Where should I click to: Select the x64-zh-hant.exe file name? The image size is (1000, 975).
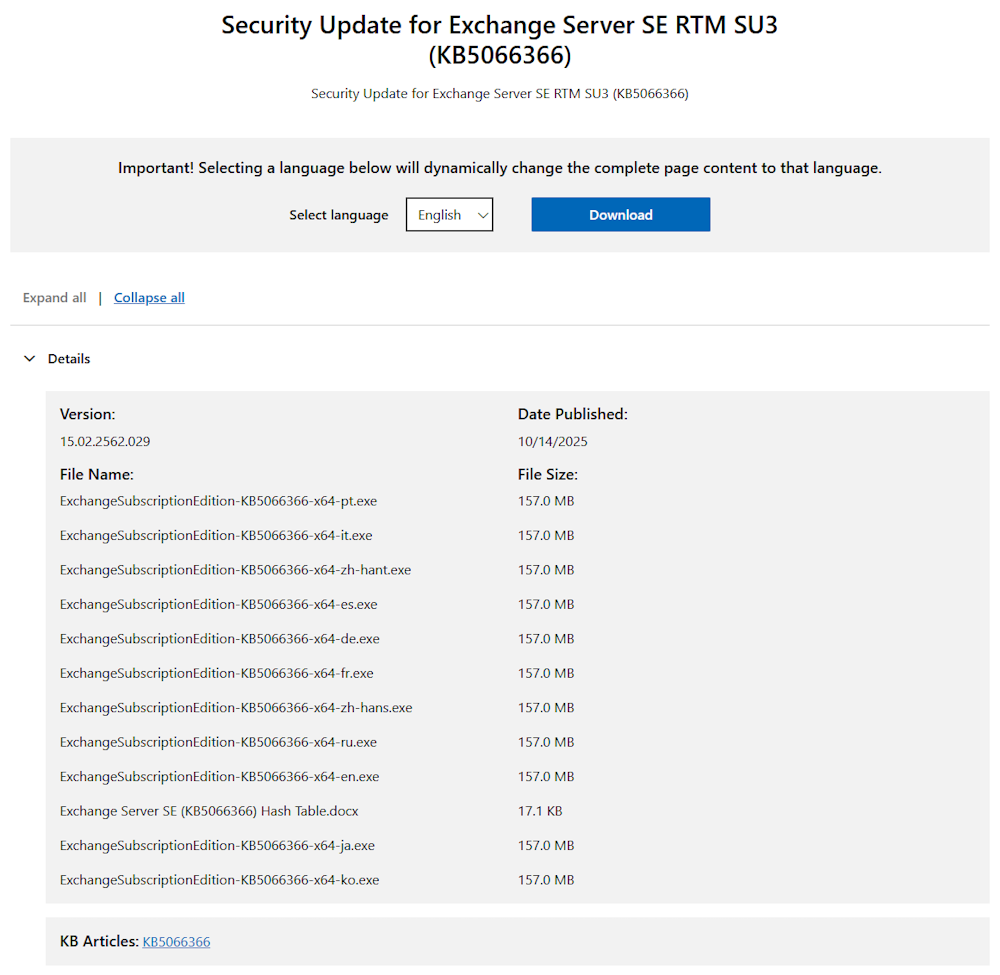tap(235, 570)
